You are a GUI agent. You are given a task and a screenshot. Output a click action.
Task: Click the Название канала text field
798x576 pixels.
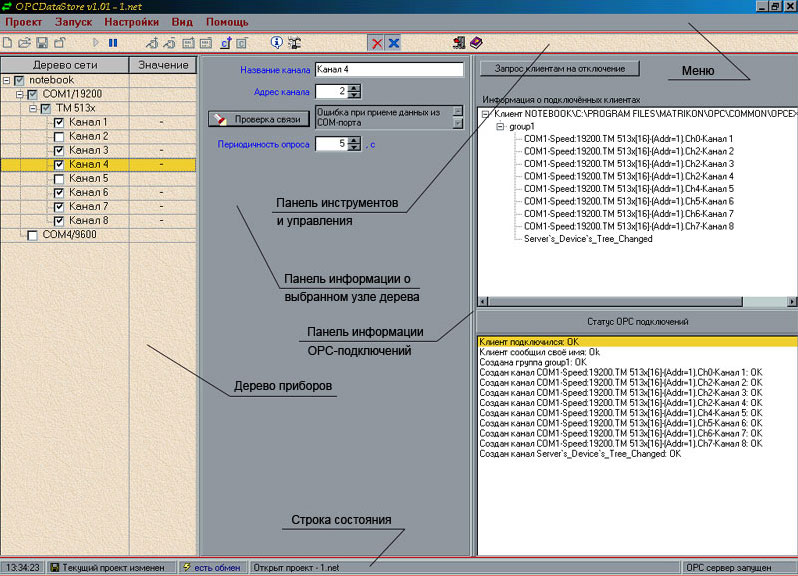coord(389,70)
